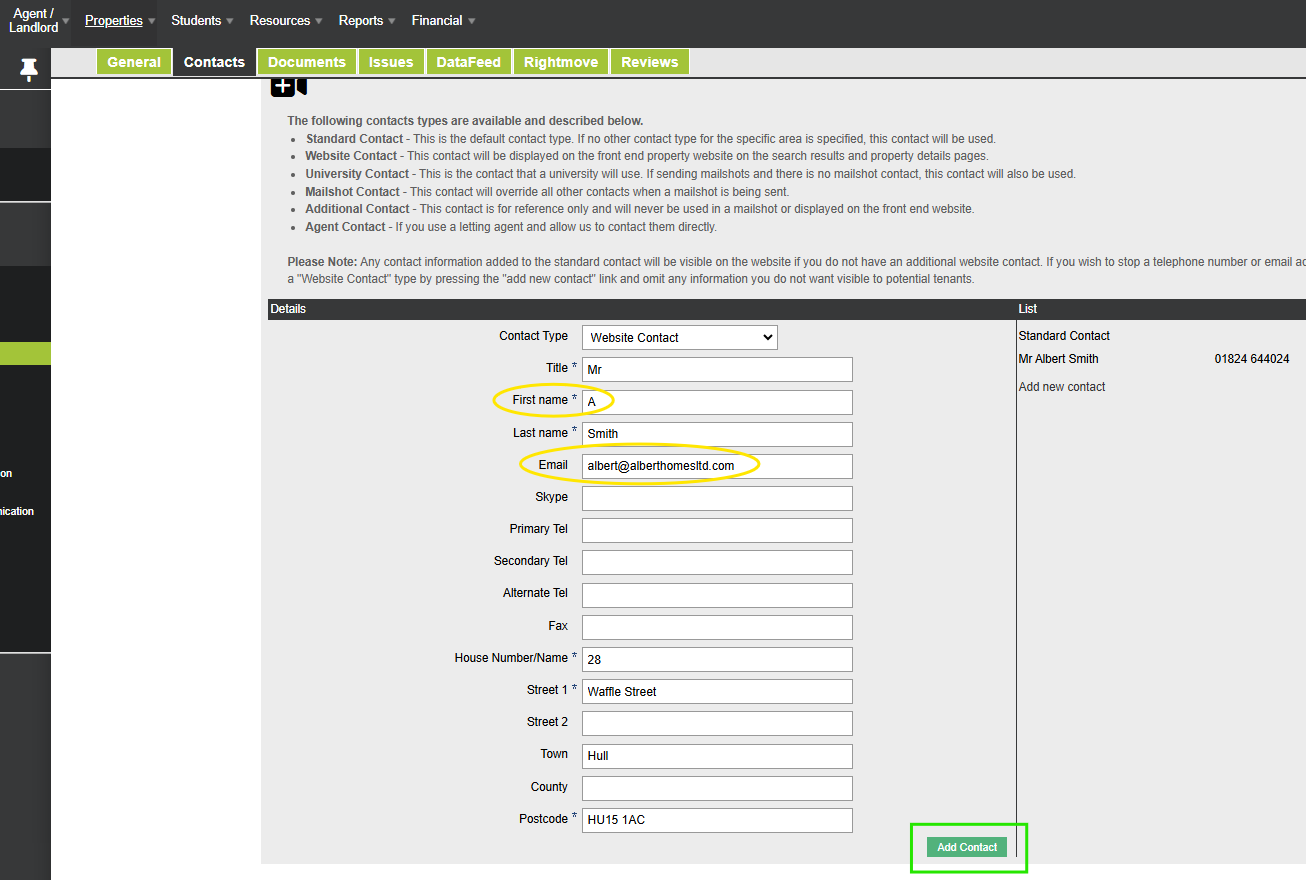
Task: Open the Contact Type dropdown
Action: [x=680, y=337]
